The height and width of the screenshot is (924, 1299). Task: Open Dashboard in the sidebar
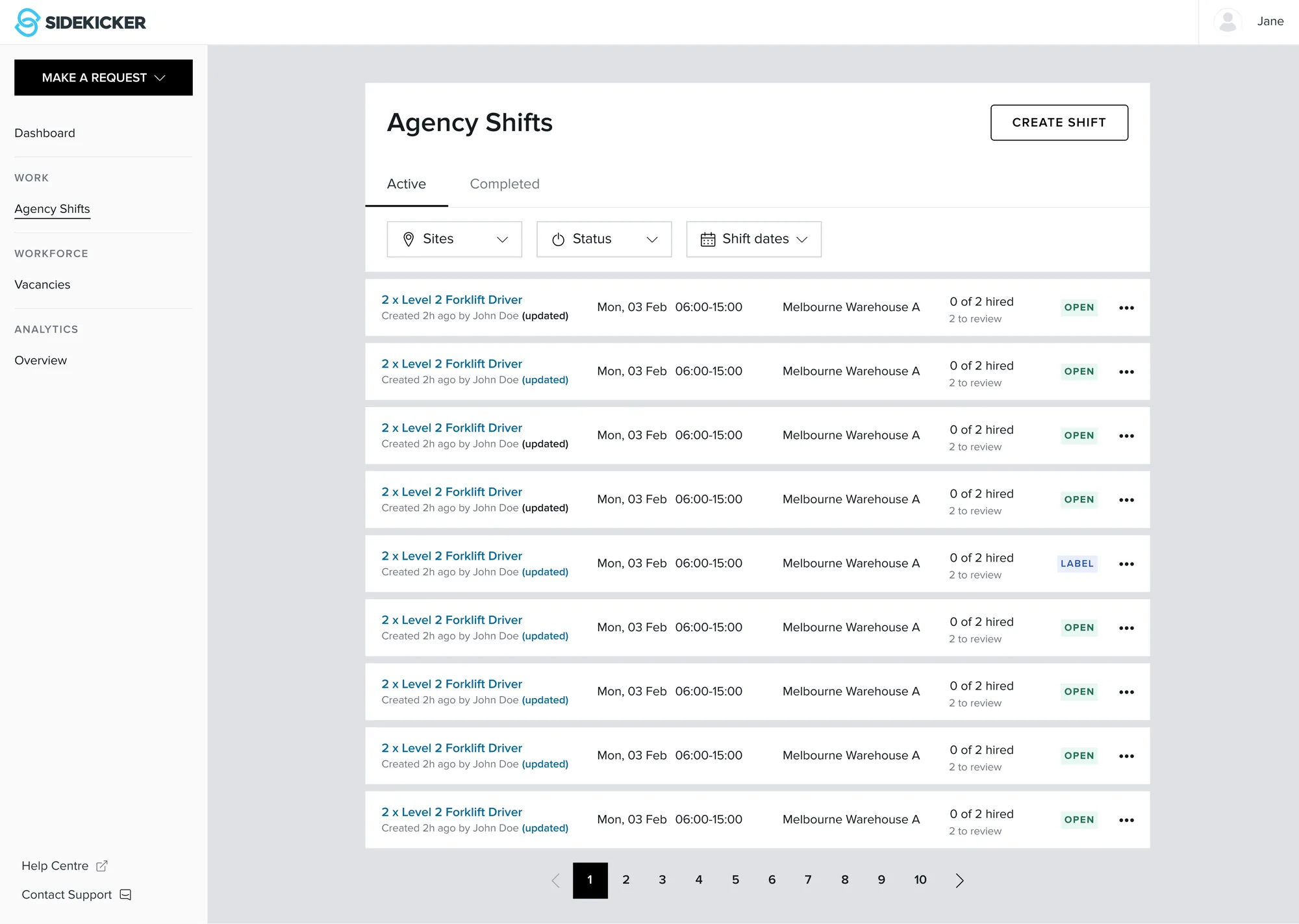tap(45, 133)
